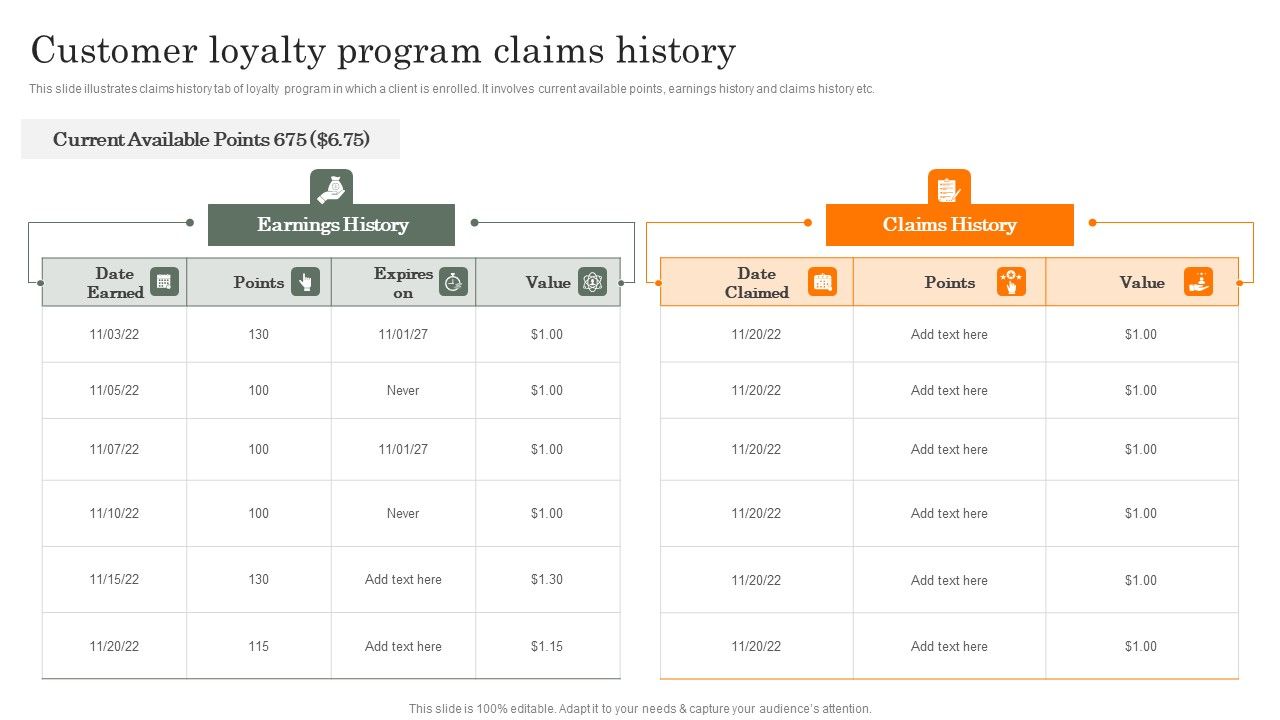
Task: Select the calendar icon in Date Earned header
Action: (164, 282)
